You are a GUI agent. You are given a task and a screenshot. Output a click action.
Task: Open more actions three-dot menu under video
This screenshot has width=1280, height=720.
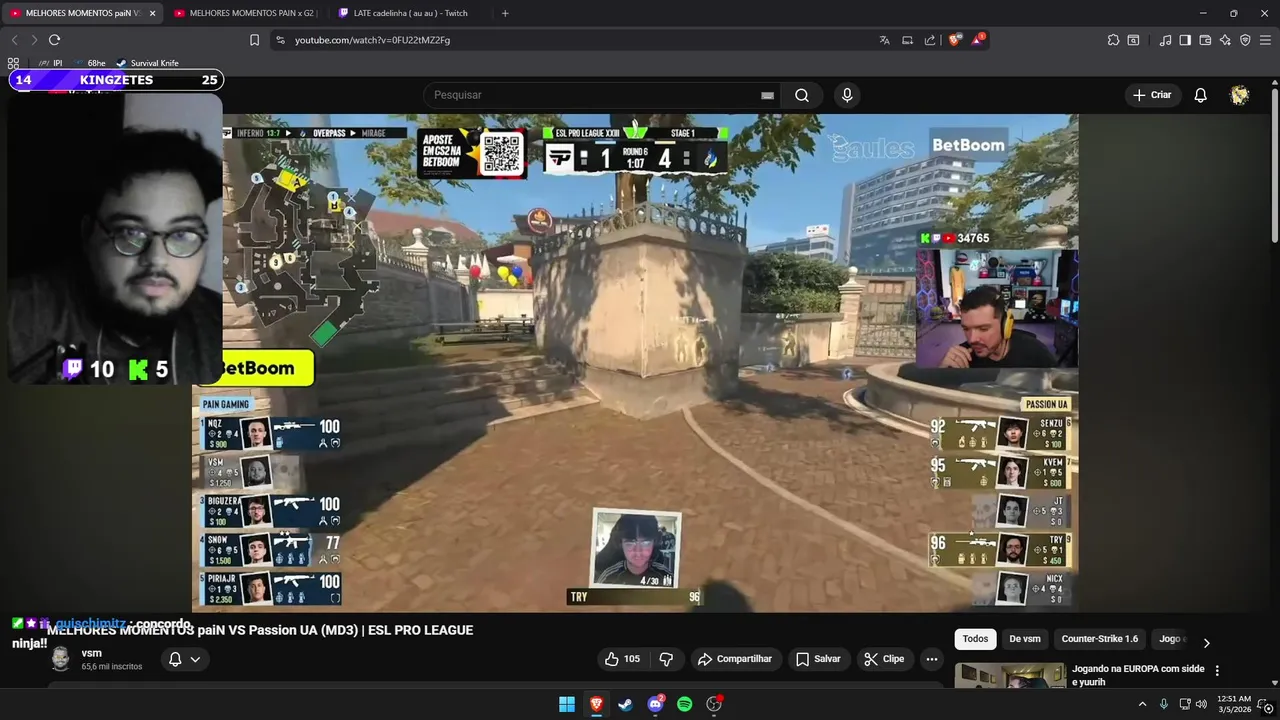point(932,659)
